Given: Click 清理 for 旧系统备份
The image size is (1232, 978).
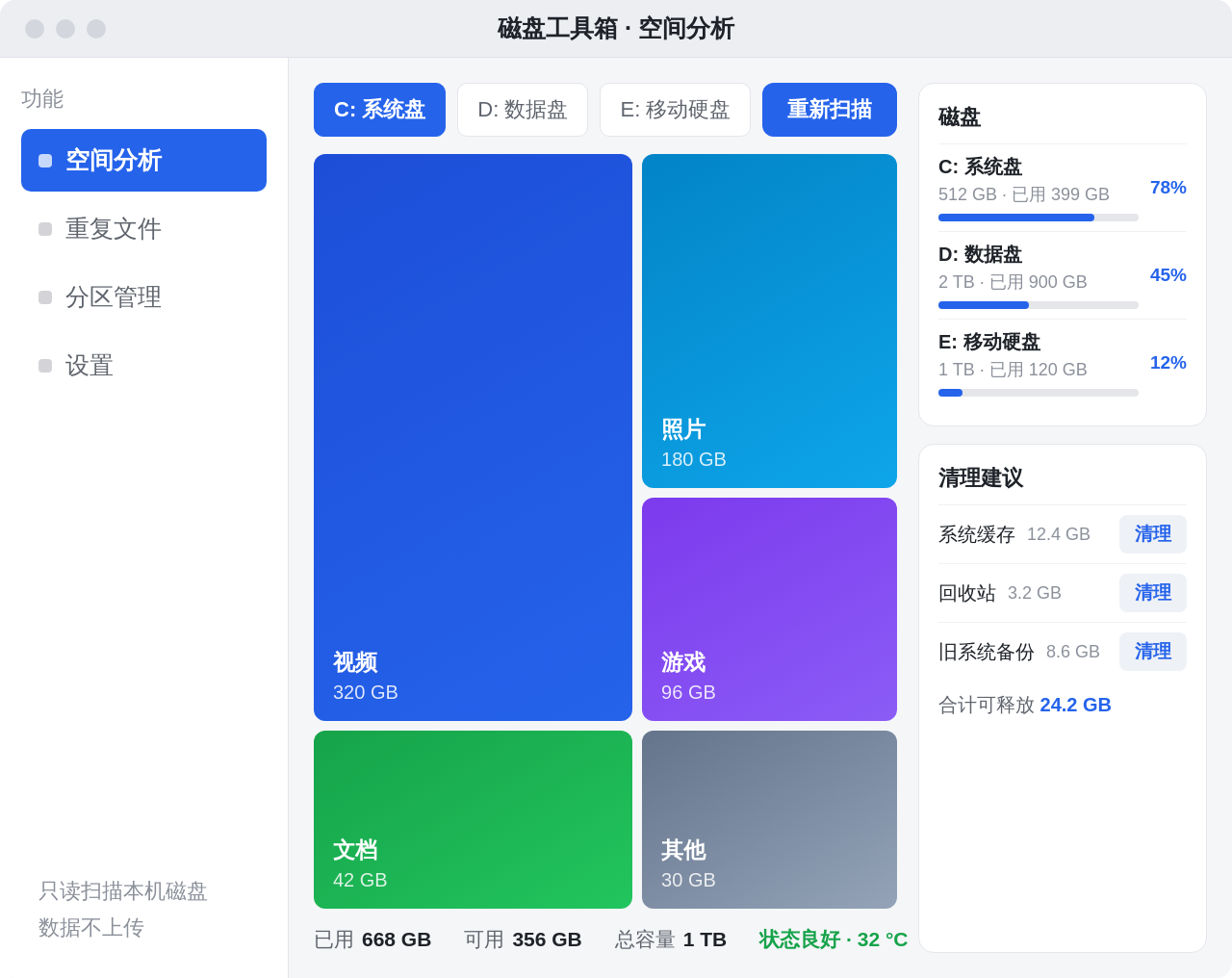Looking at the screenshot, I should pos(1153,652).
